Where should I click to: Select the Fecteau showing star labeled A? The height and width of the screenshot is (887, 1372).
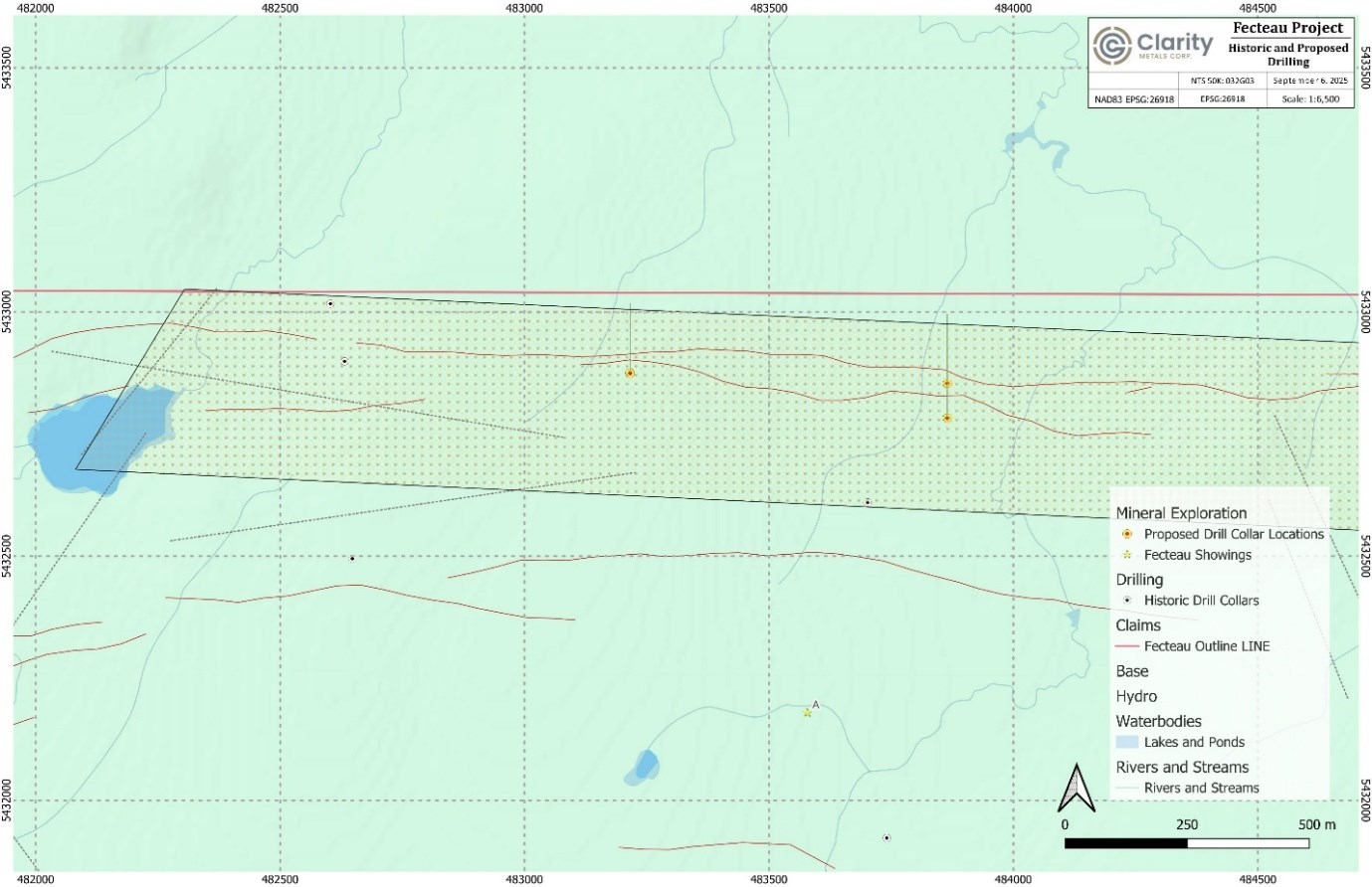click(807, 713)
